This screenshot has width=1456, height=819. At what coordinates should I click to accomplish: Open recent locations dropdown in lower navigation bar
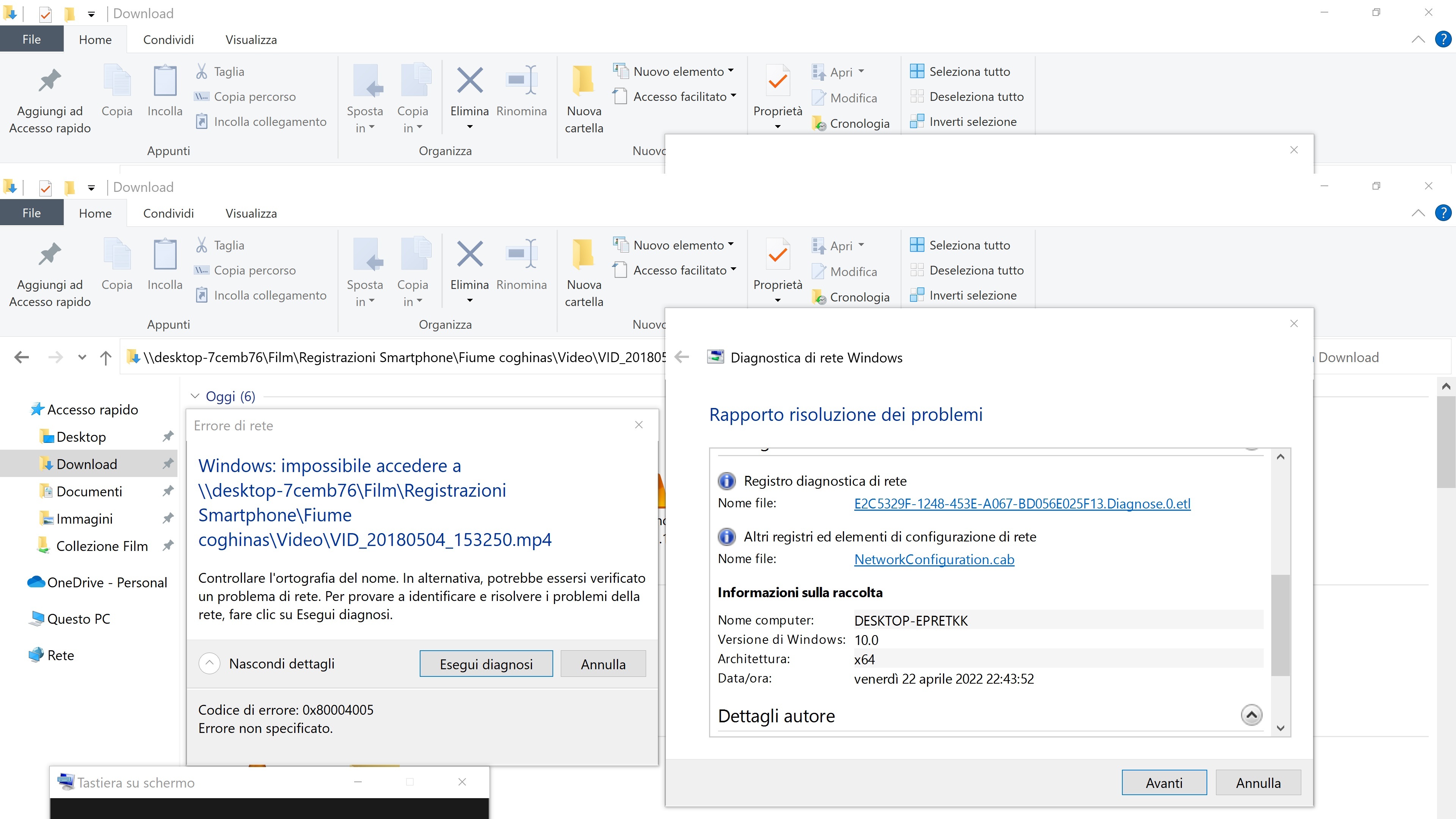[x=83, y=357]
